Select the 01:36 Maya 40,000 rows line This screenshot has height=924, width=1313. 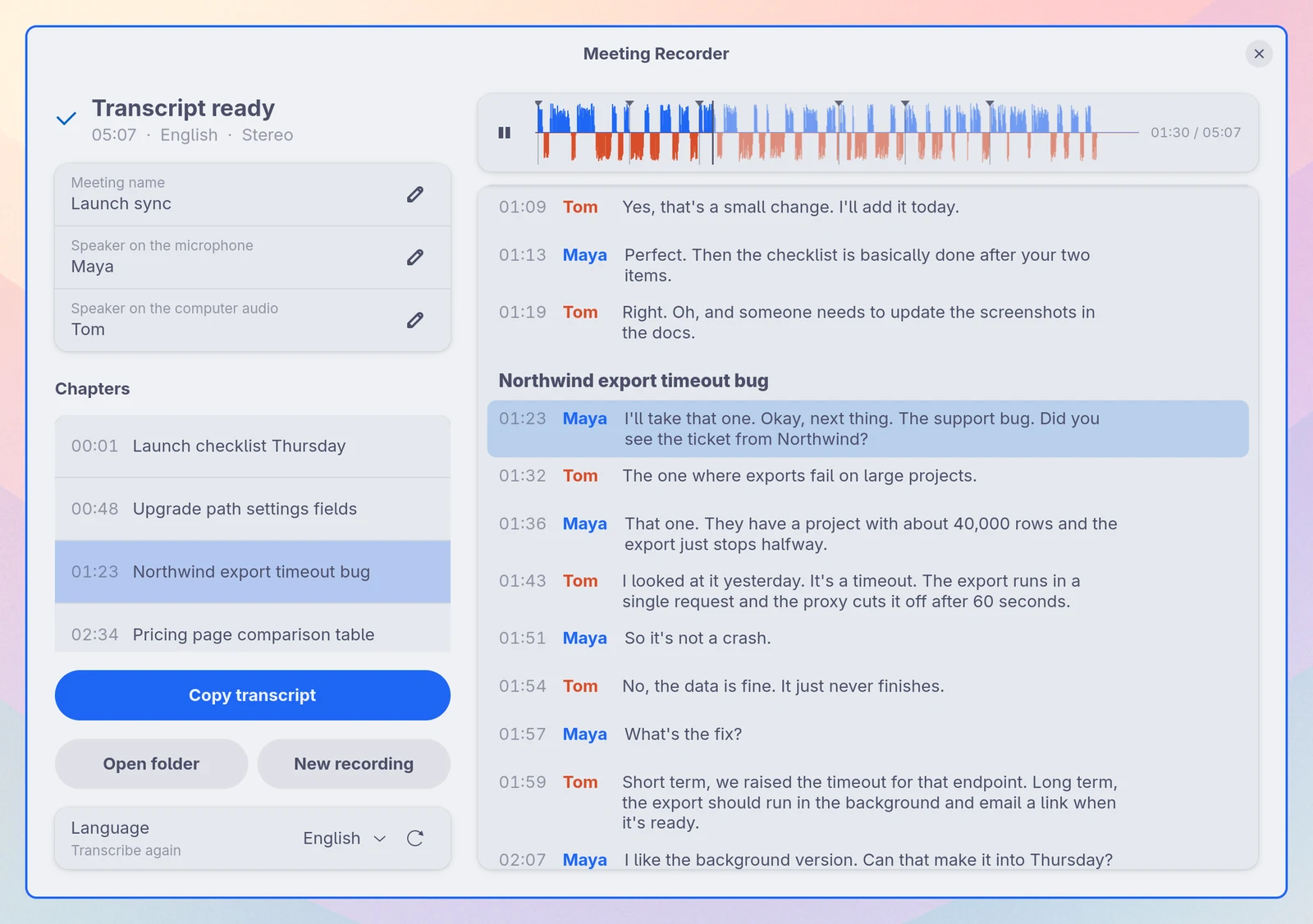point(867,533)
